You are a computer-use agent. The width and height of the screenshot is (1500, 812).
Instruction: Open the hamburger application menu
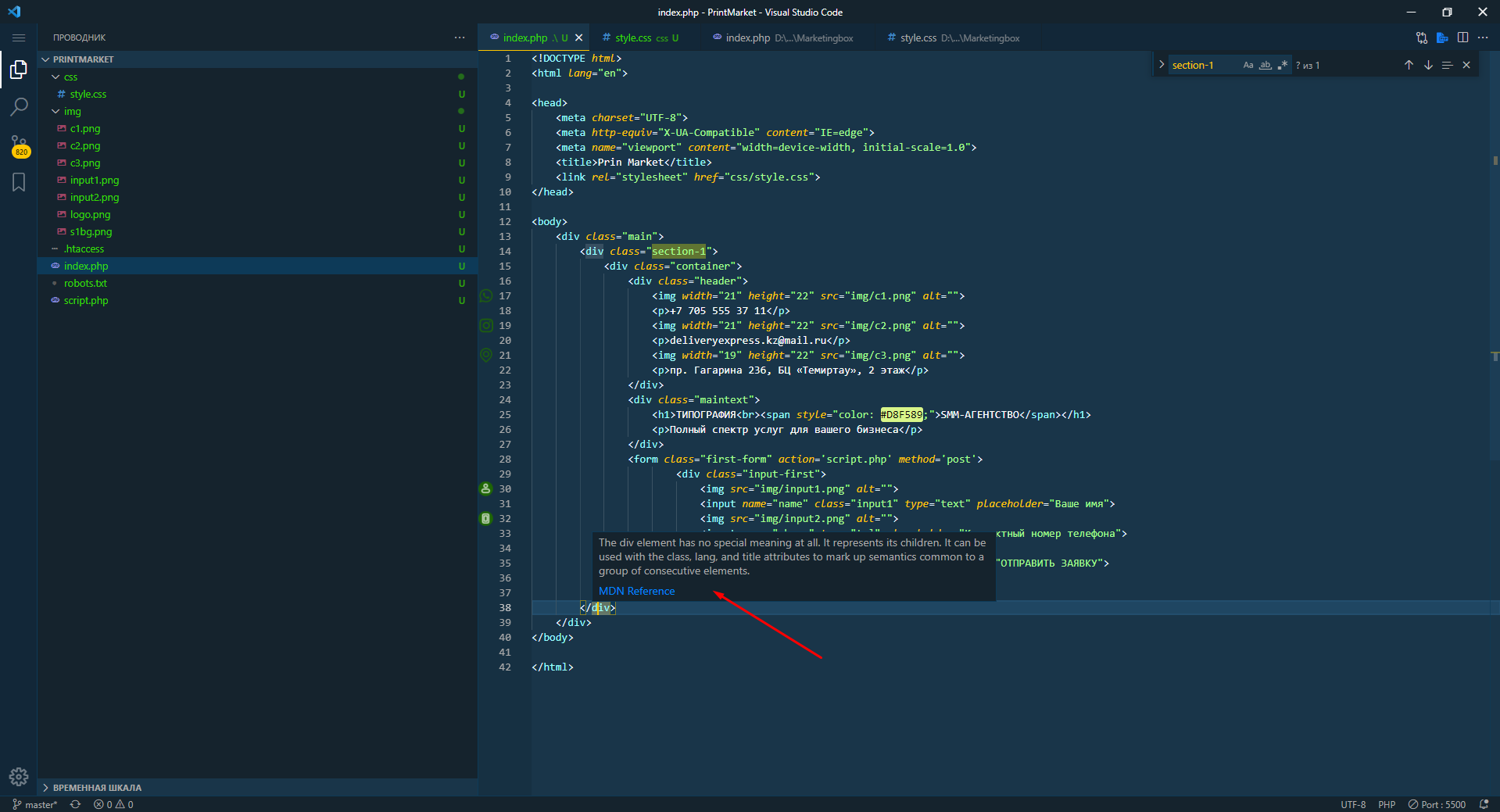tap(19, 38)
